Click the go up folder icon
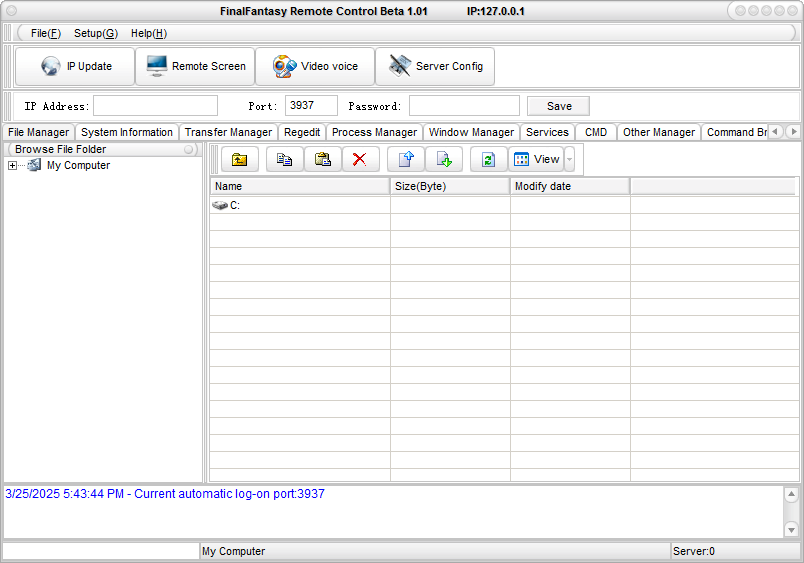Image resolution: width=804 pixels, height=563 pixels. [x=239, y=159]
